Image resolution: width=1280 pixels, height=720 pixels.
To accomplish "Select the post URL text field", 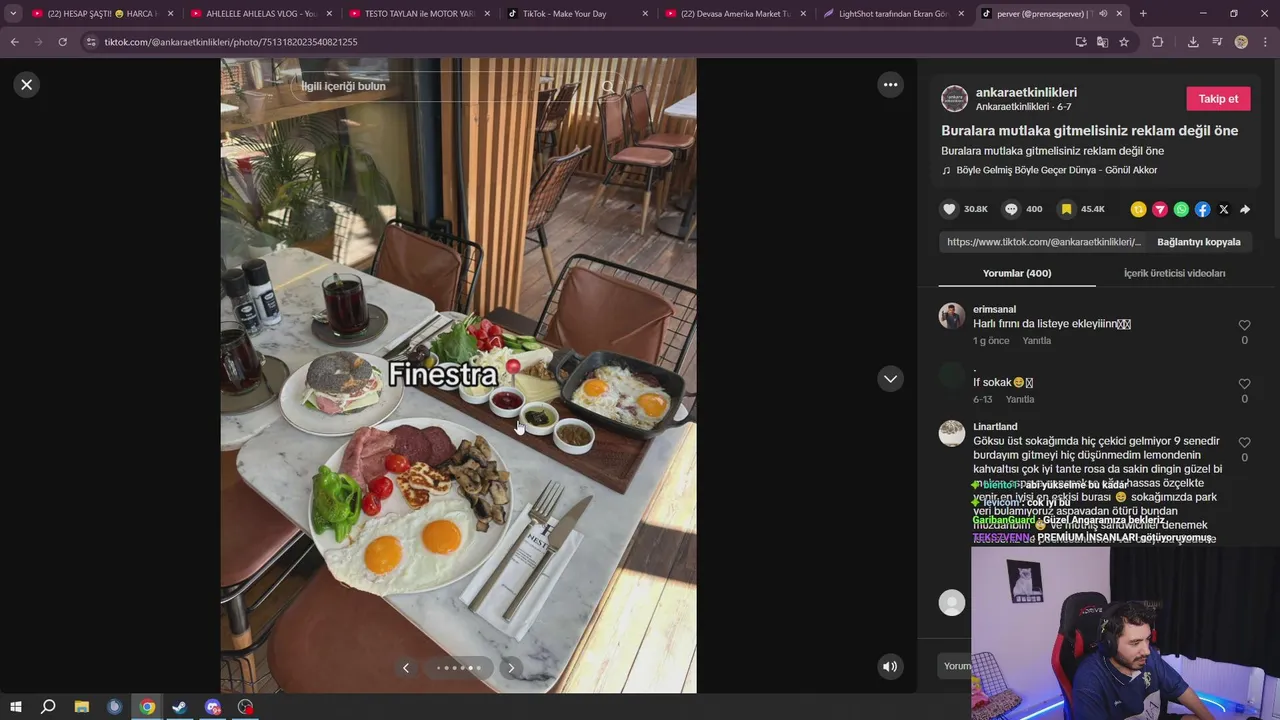I will tap(1044, 242).
